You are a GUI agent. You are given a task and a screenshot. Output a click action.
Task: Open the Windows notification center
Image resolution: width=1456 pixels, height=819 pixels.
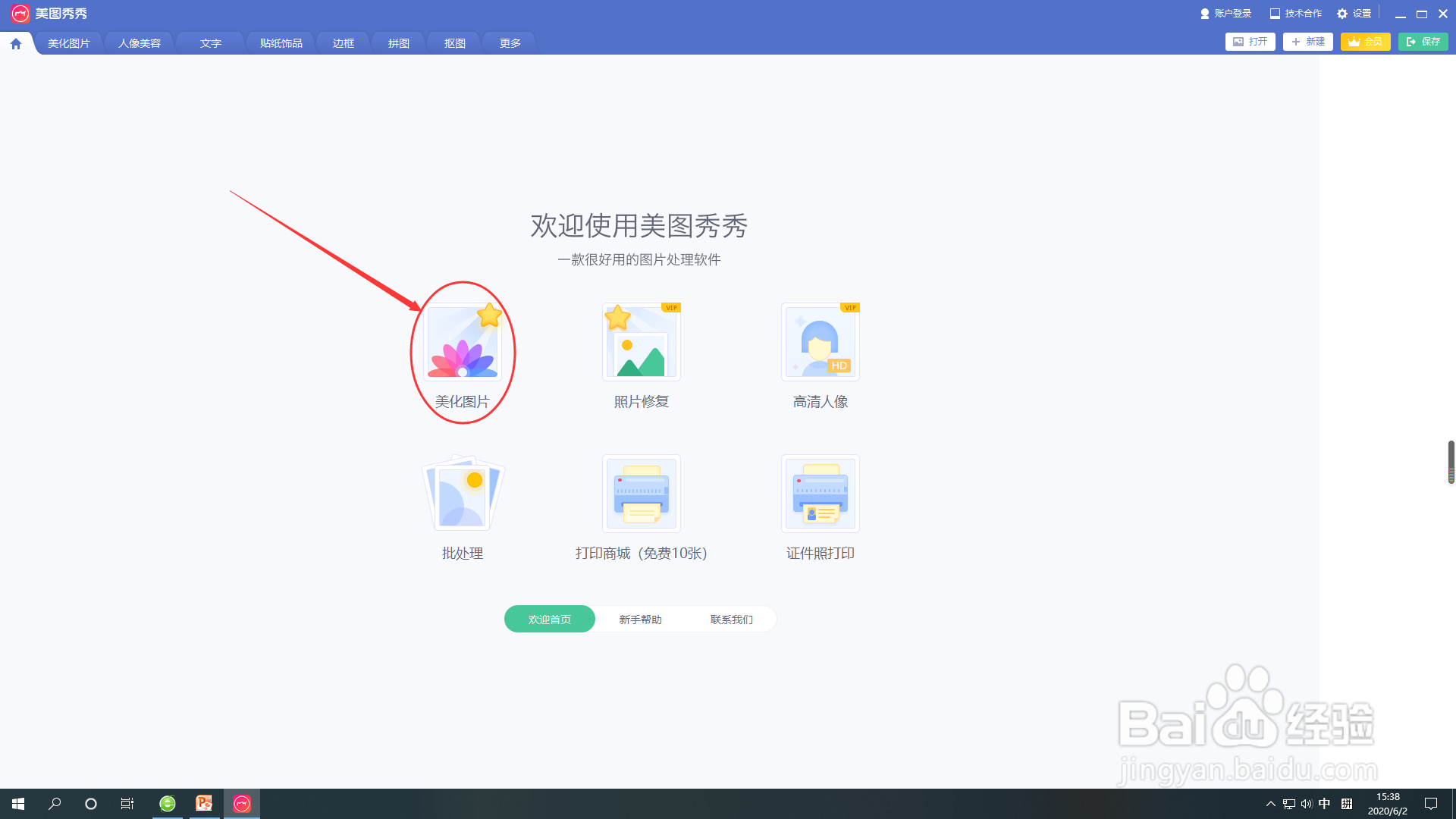[1431, 804]
